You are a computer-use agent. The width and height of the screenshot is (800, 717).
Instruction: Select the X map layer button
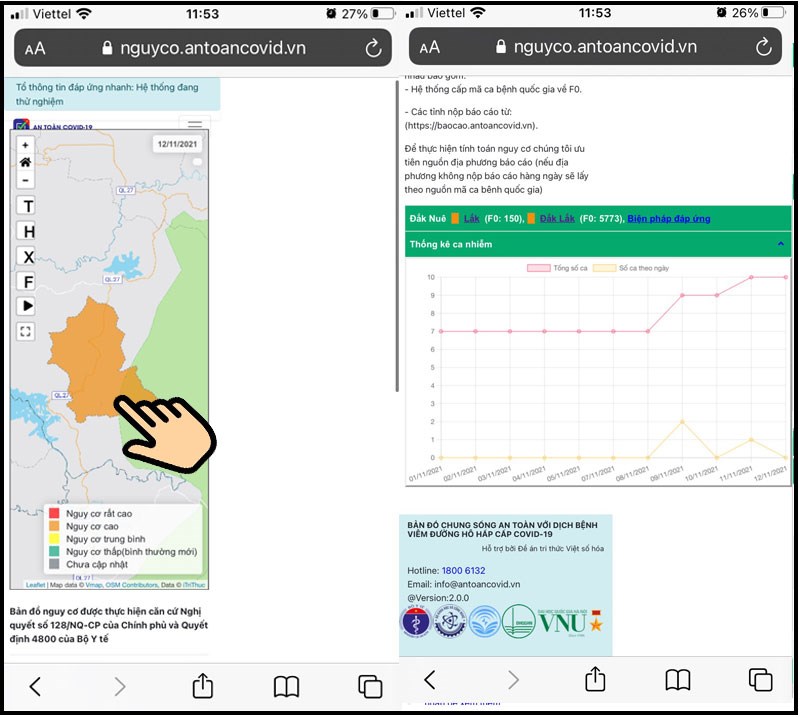point(26,256)
